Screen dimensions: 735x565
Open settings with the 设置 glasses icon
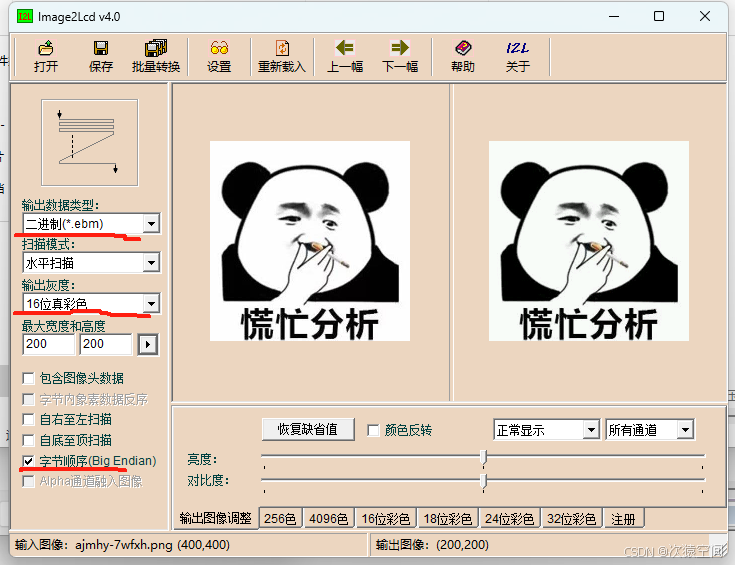219,56
